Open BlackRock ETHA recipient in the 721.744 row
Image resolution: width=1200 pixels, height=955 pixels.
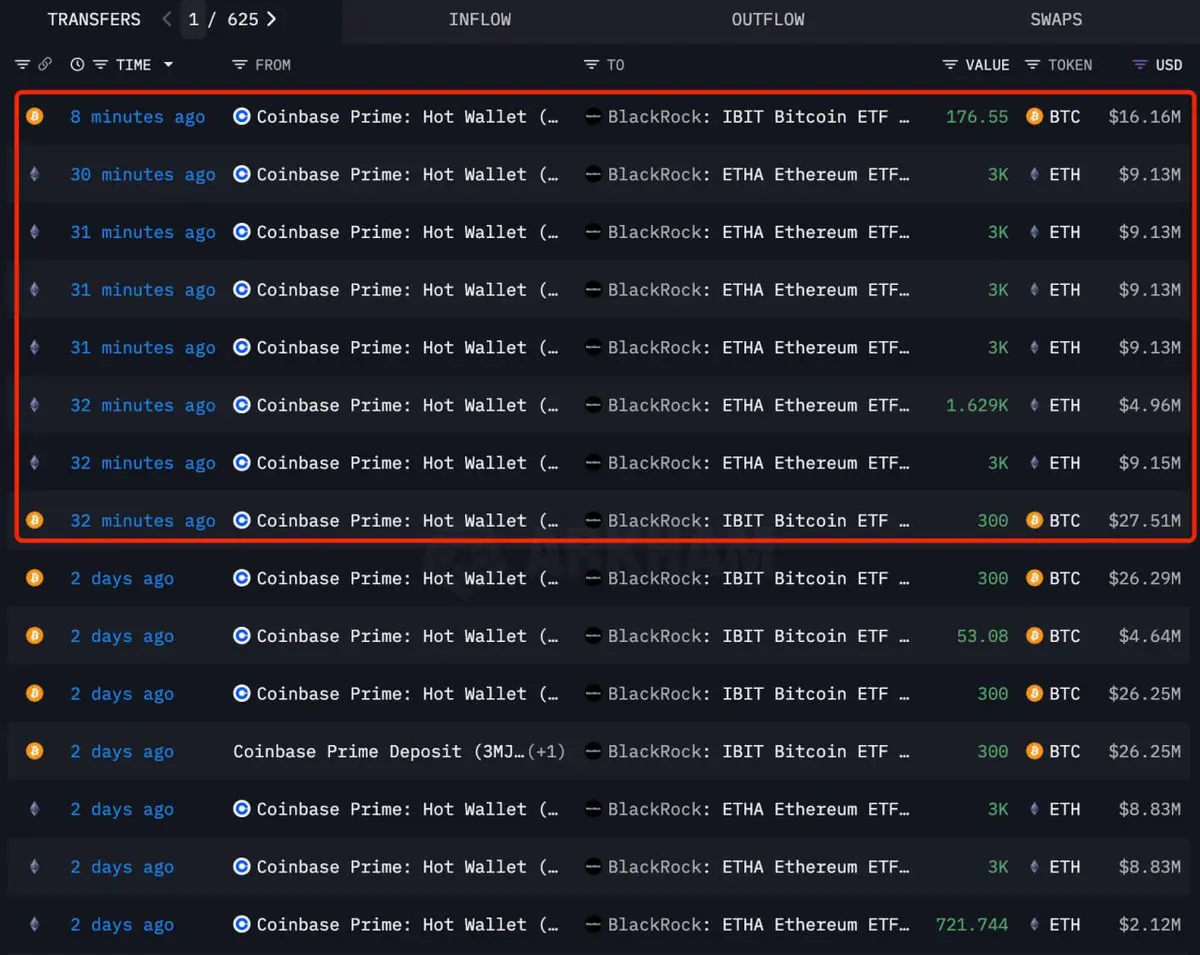tap(759, 926)
